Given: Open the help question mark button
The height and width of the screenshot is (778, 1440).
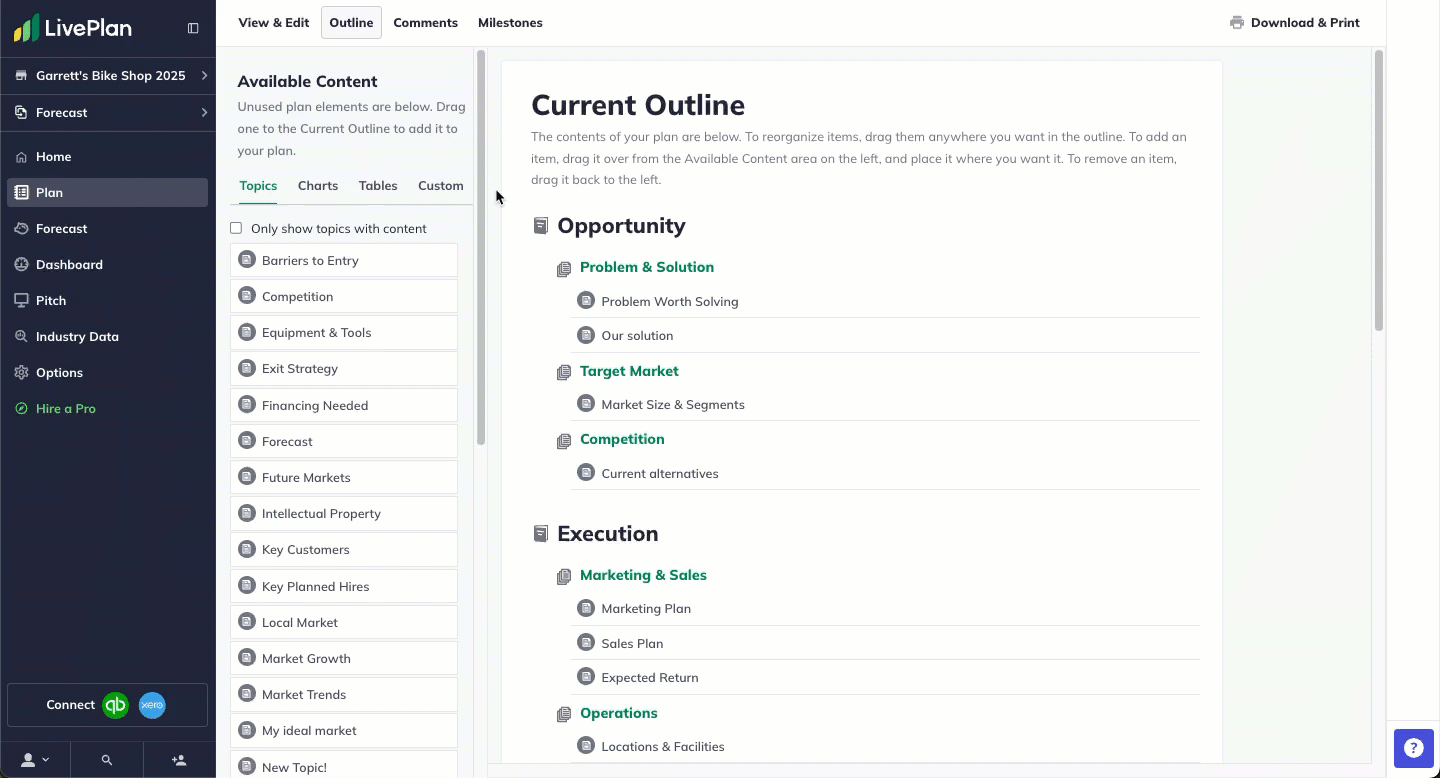Looking at the screenshot, I should 1413,748.
